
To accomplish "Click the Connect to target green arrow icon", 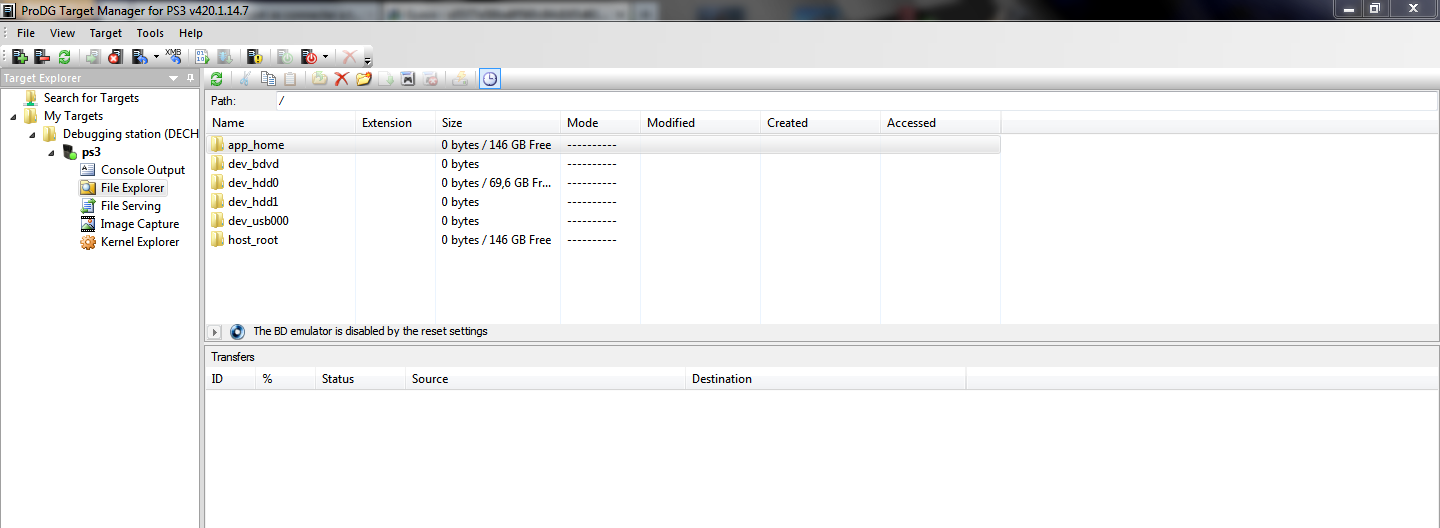I will (x=93, y=57).
